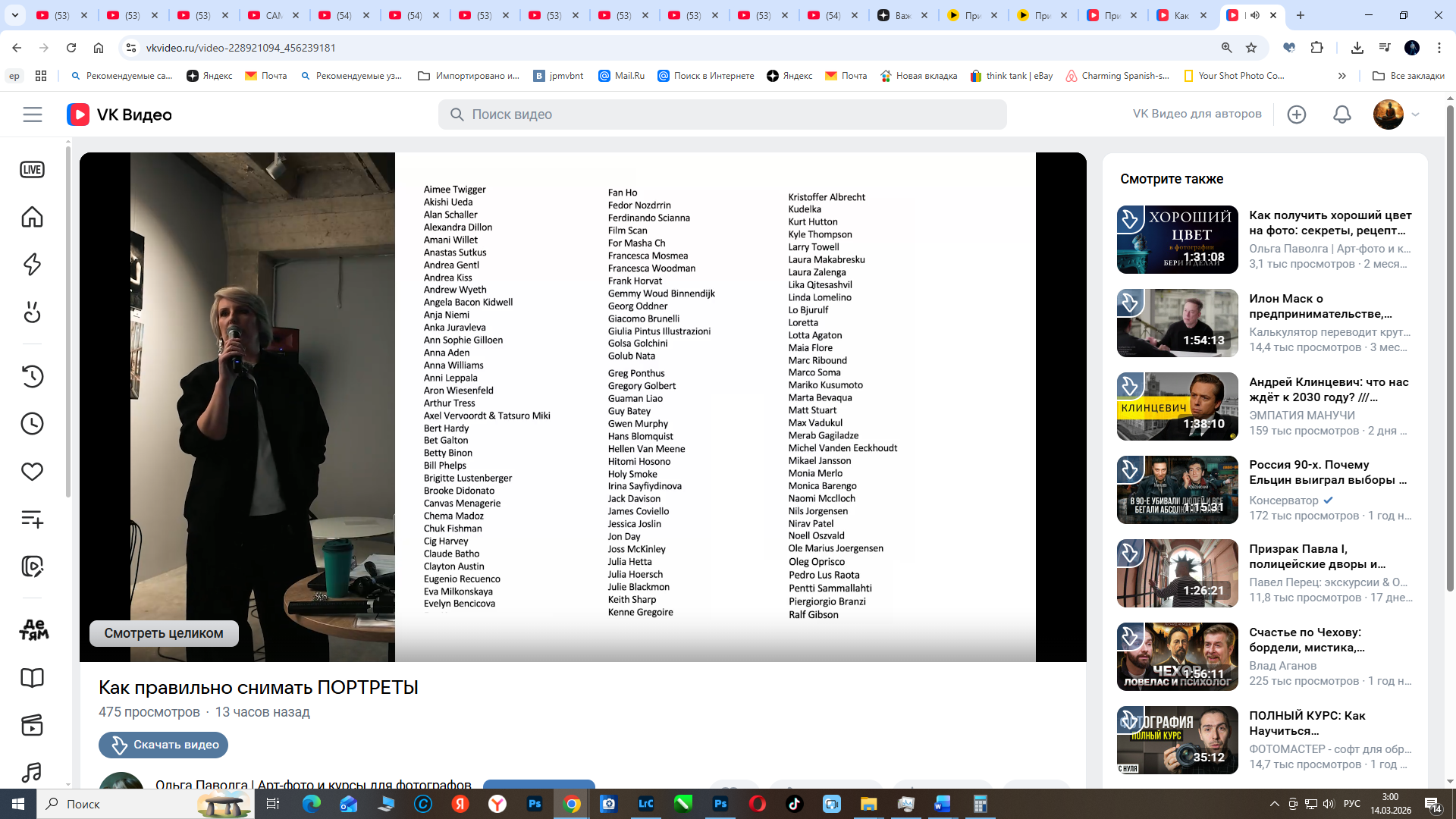
Task: Expand the profile avatar dropdown chevron
Action: (x=1415, y=115)
